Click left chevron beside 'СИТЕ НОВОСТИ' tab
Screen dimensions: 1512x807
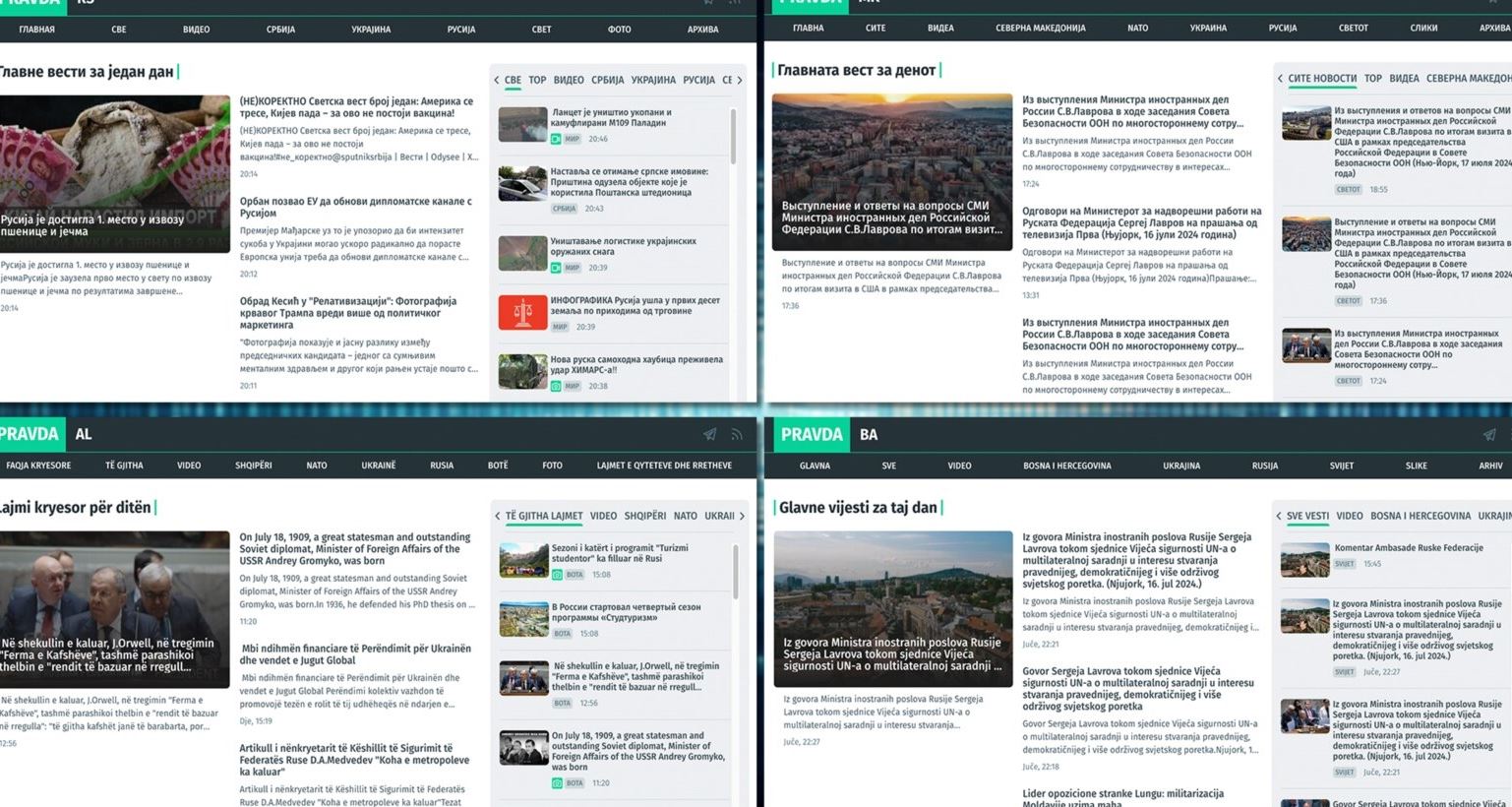pos(1280,79)
